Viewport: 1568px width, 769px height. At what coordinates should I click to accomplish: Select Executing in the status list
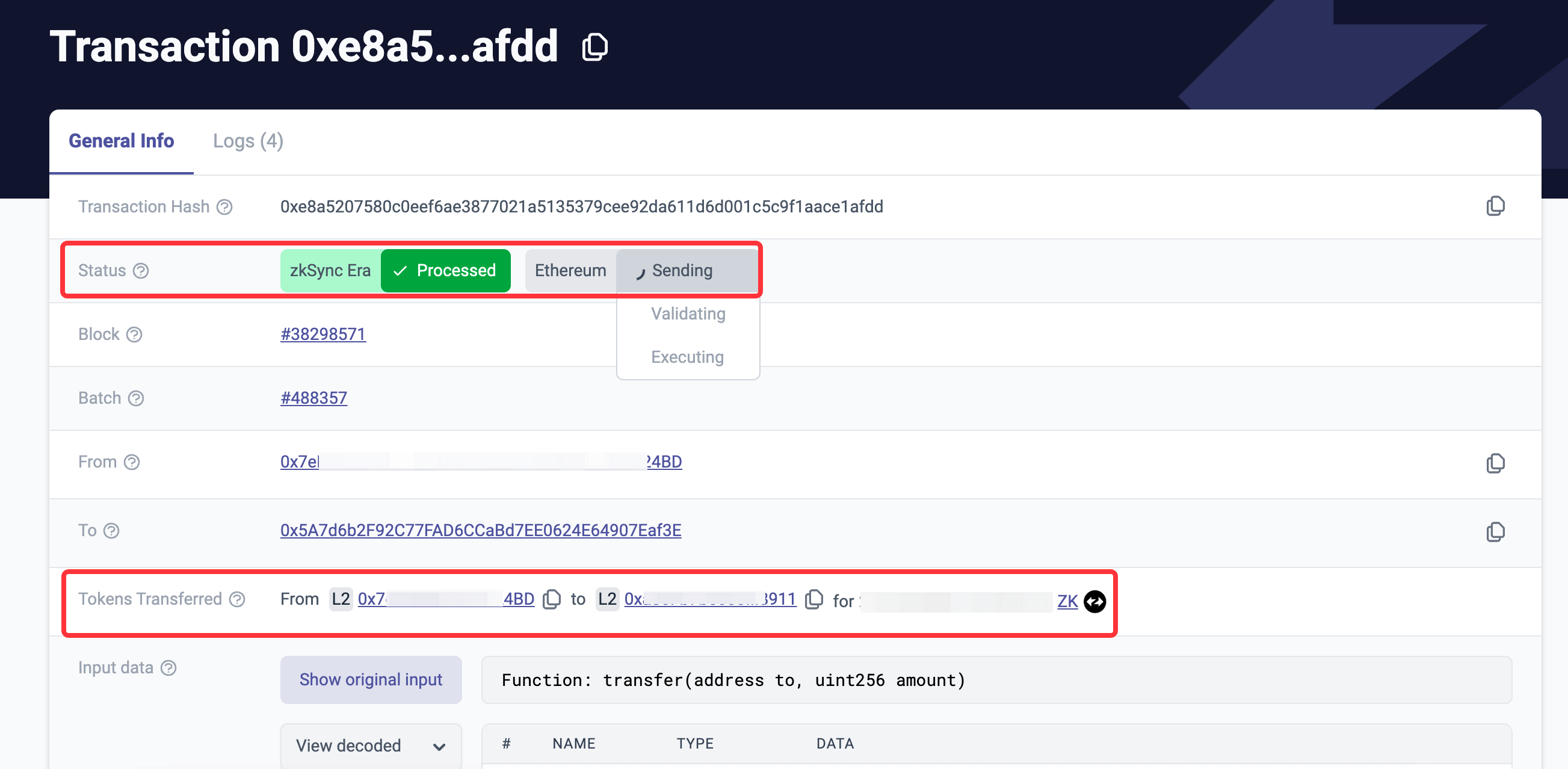click(687, 357)
